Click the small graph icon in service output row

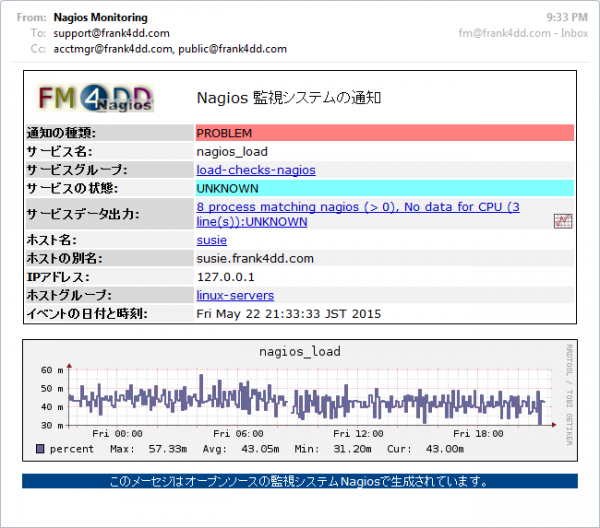pyautogui.click(x=562, y=221)
